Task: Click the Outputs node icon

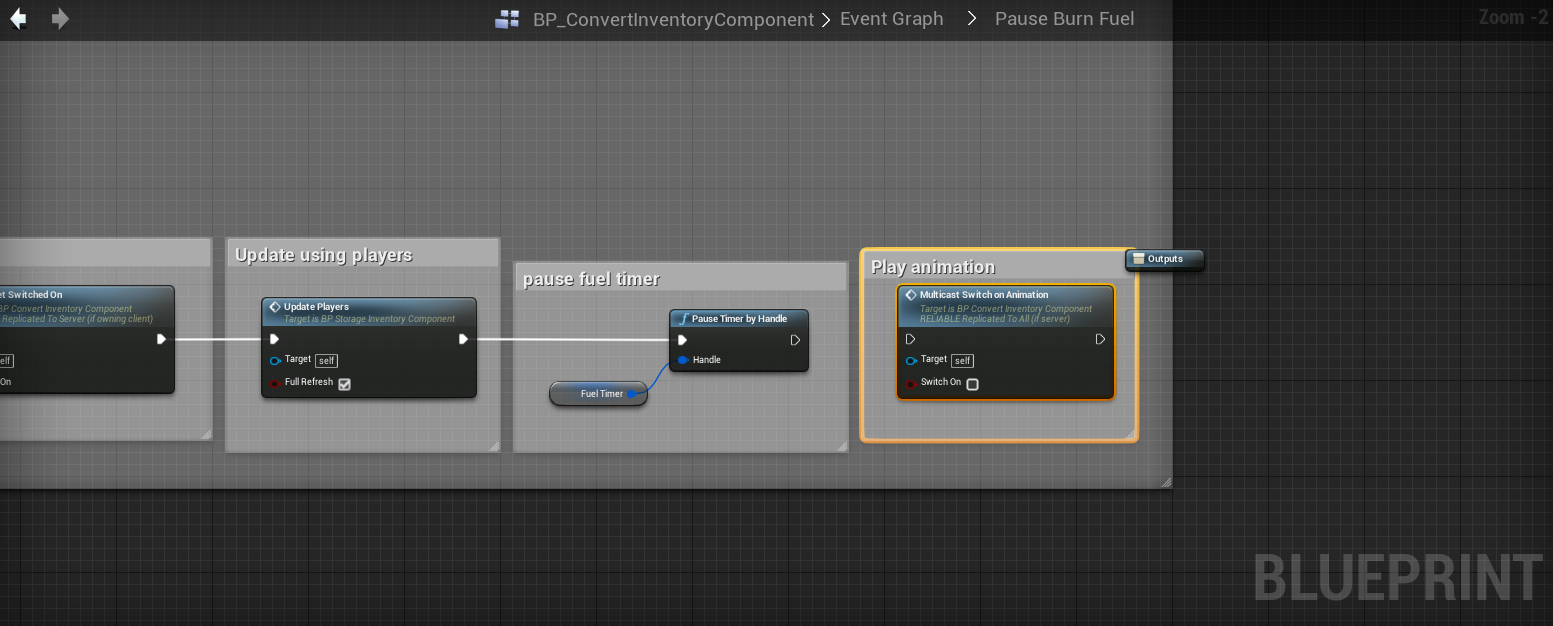Action: coord(1138,259)
